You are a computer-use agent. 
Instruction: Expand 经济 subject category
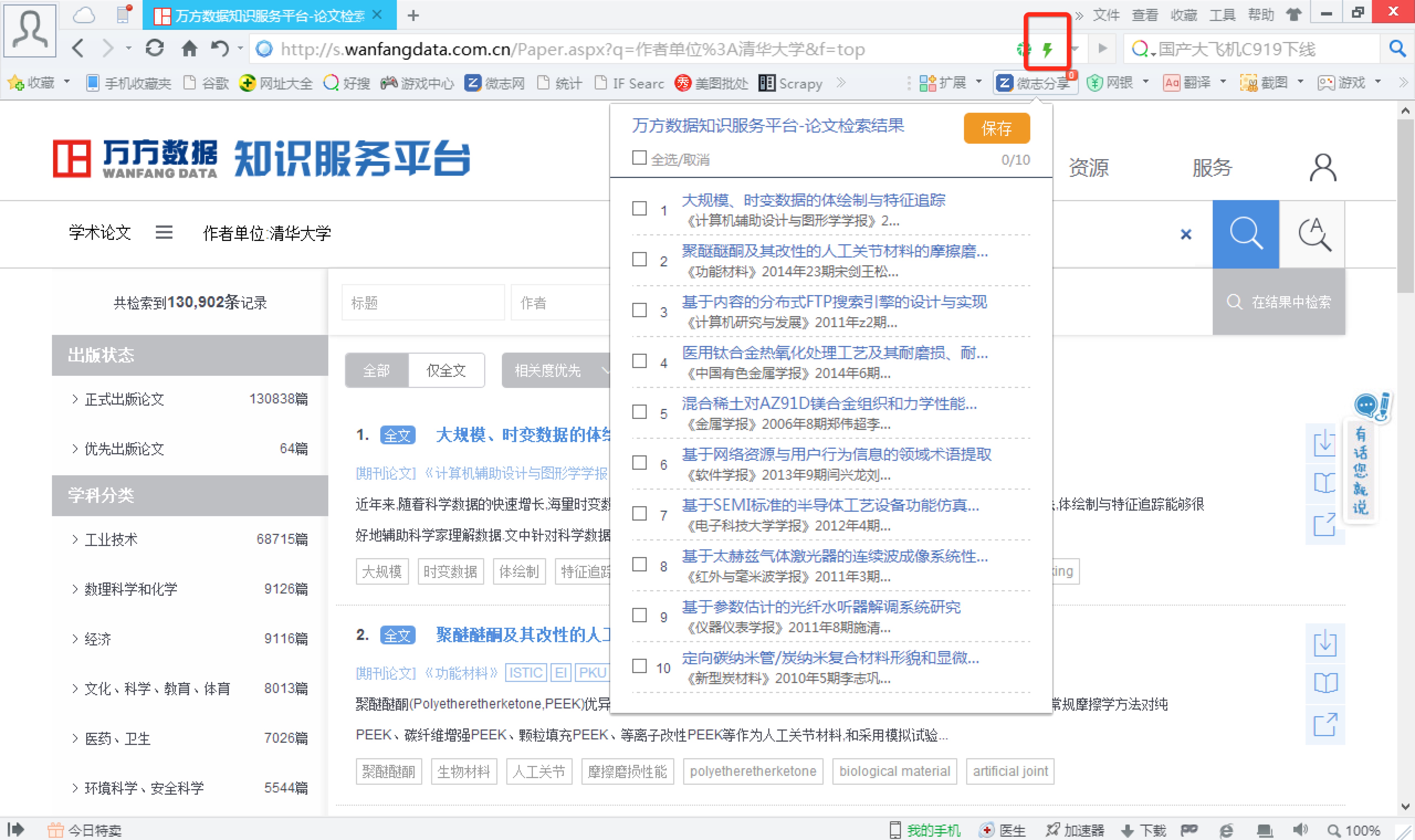coord(75,639)
